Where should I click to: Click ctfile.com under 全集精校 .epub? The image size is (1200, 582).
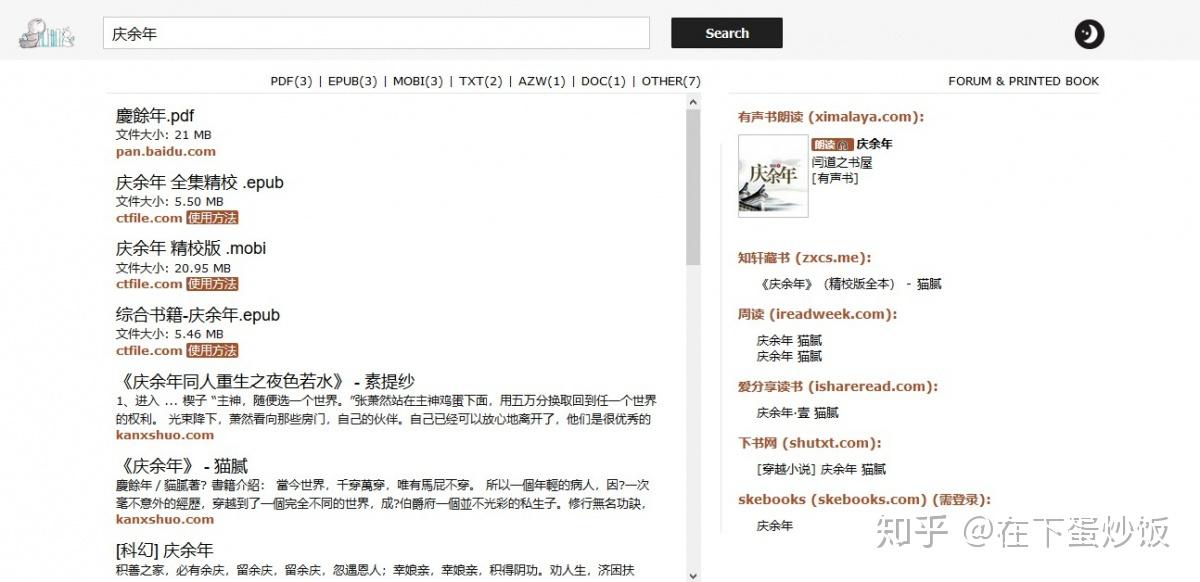[x=149, y=217]
